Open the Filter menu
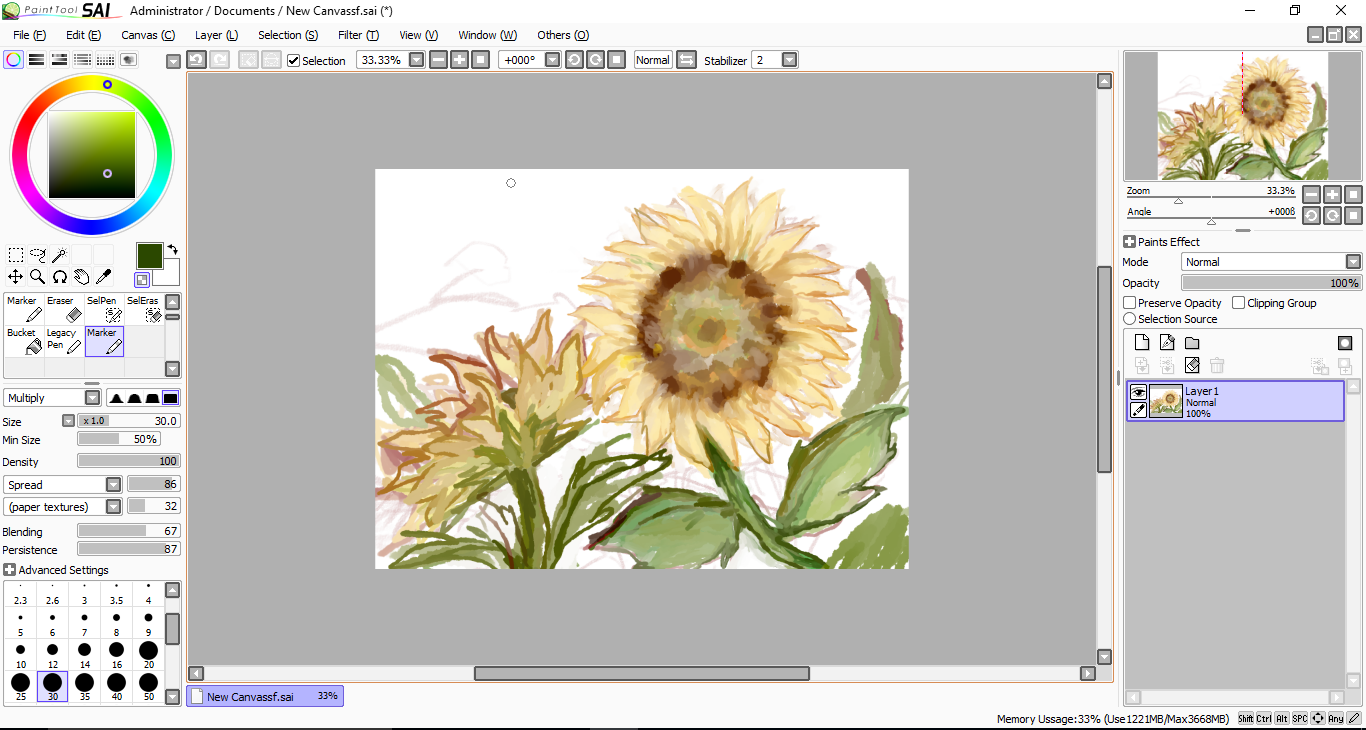This screenshot has width=1366, height=730. 357,35
